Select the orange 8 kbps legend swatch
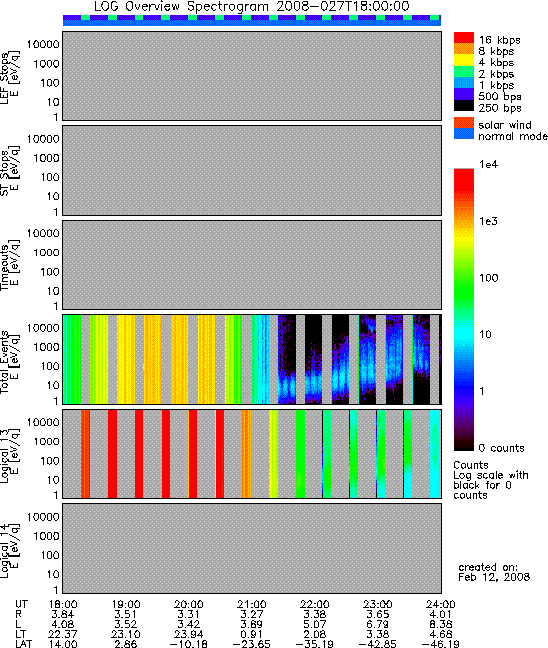Image resolution: width=548 pixels, height=648 pixels. pos(464,49)
